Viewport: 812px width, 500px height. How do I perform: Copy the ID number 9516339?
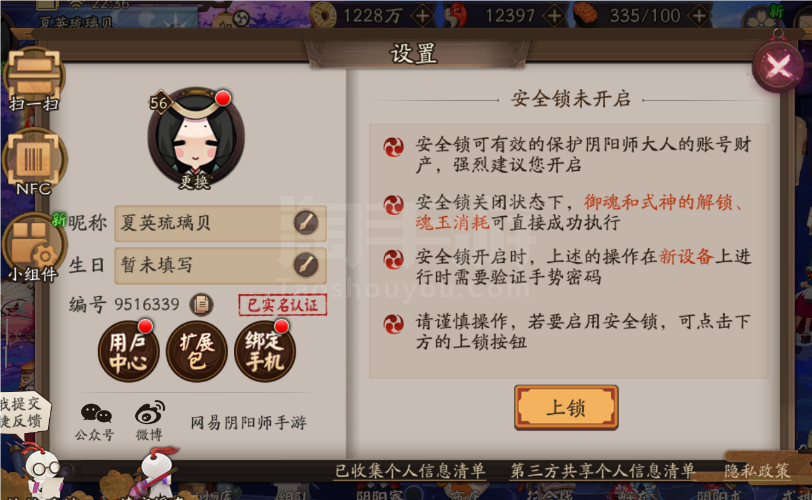201,304
